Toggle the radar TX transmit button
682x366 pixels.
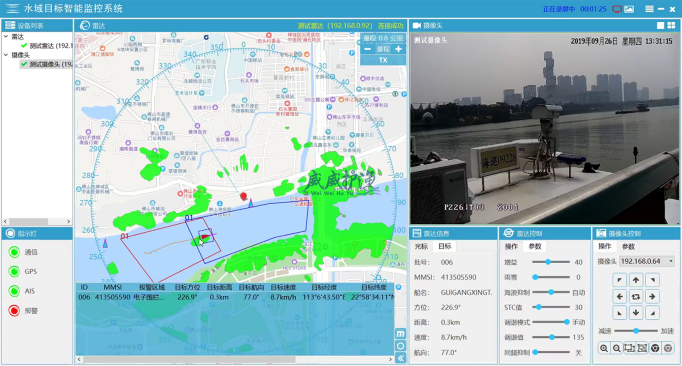(x=383, y=60)
